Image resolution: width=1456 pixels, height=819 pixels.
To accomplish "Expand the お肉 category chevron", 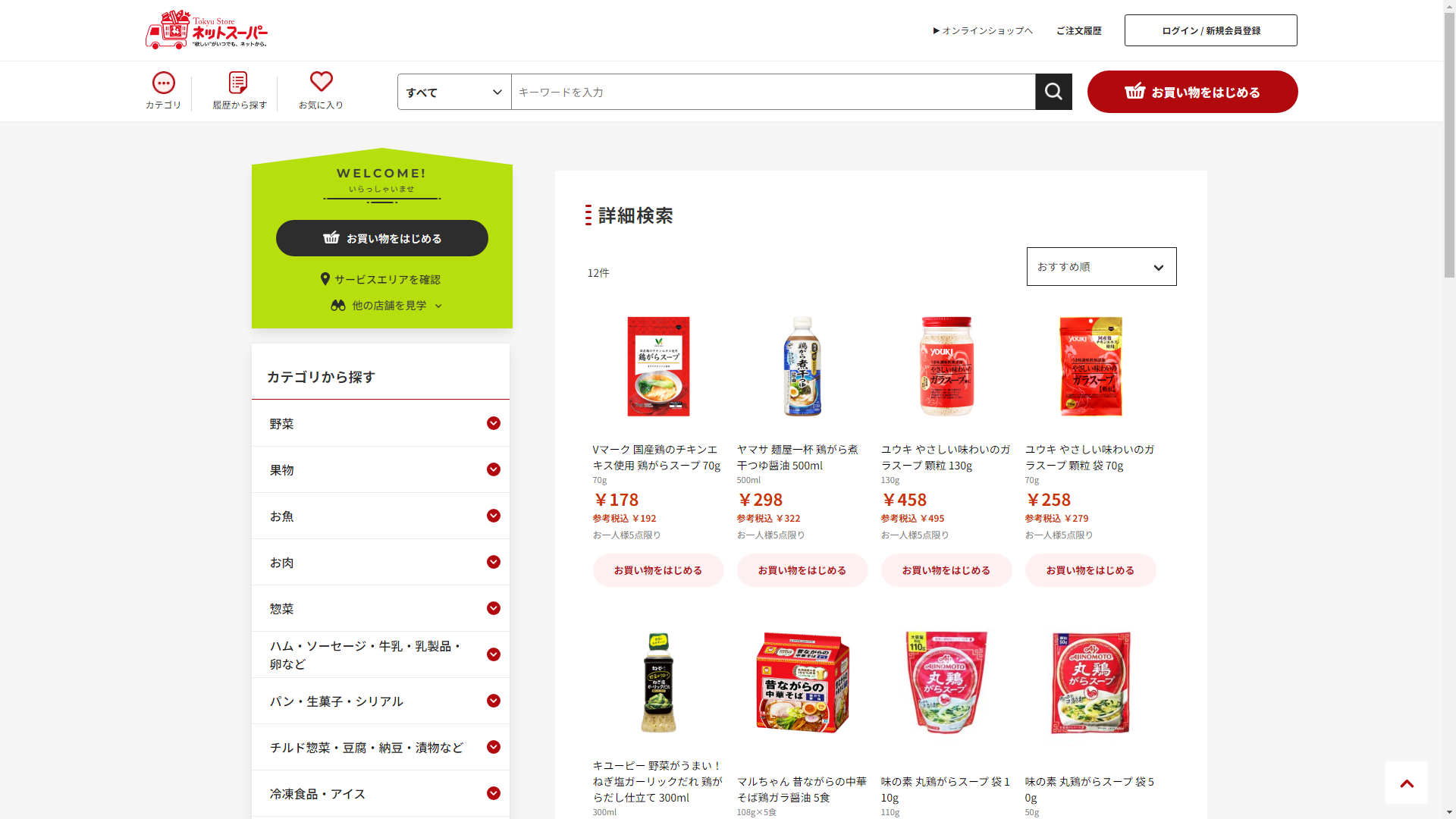I will [494, 562].
